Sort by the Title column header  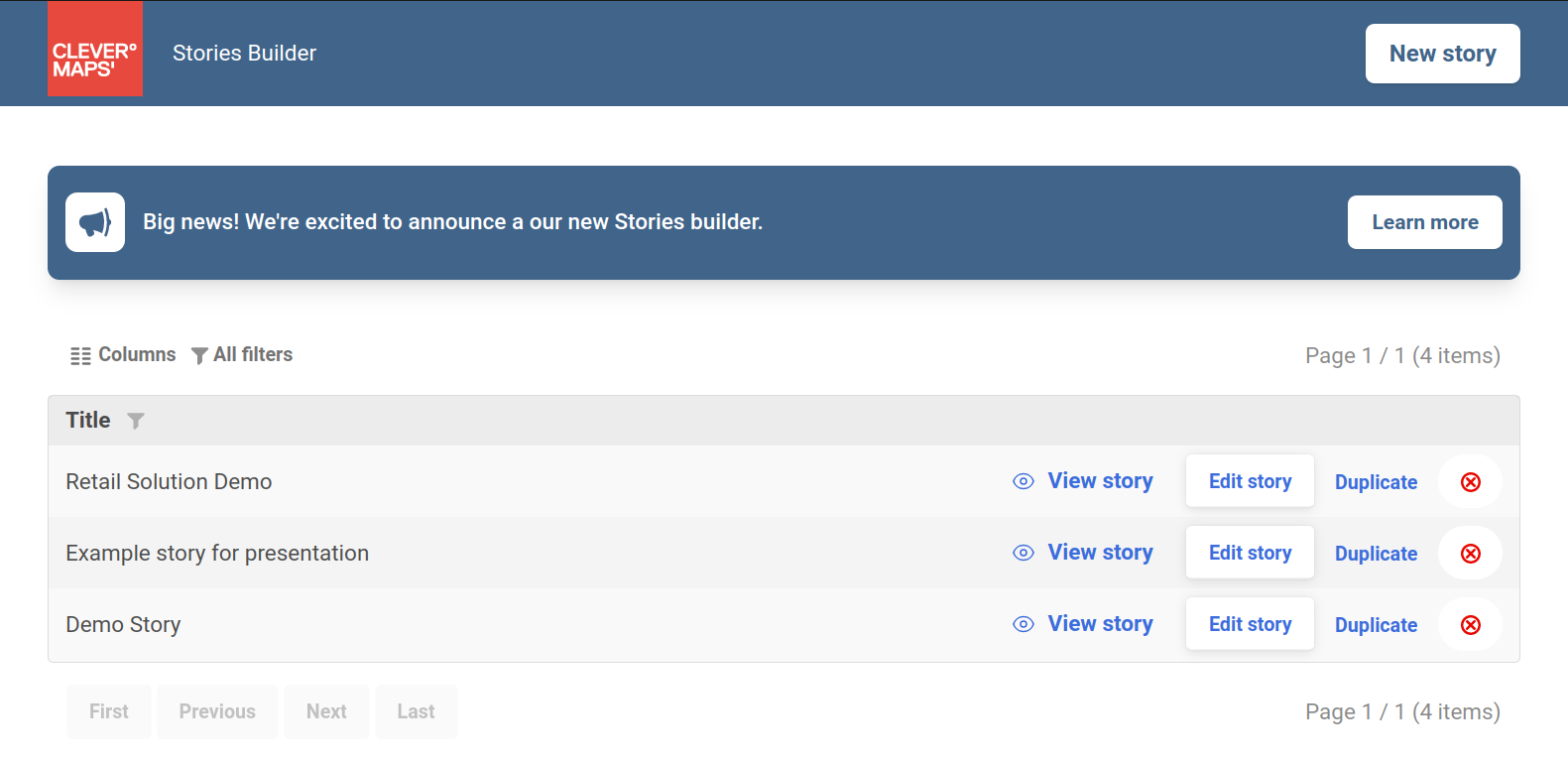(x=88, y=421)
